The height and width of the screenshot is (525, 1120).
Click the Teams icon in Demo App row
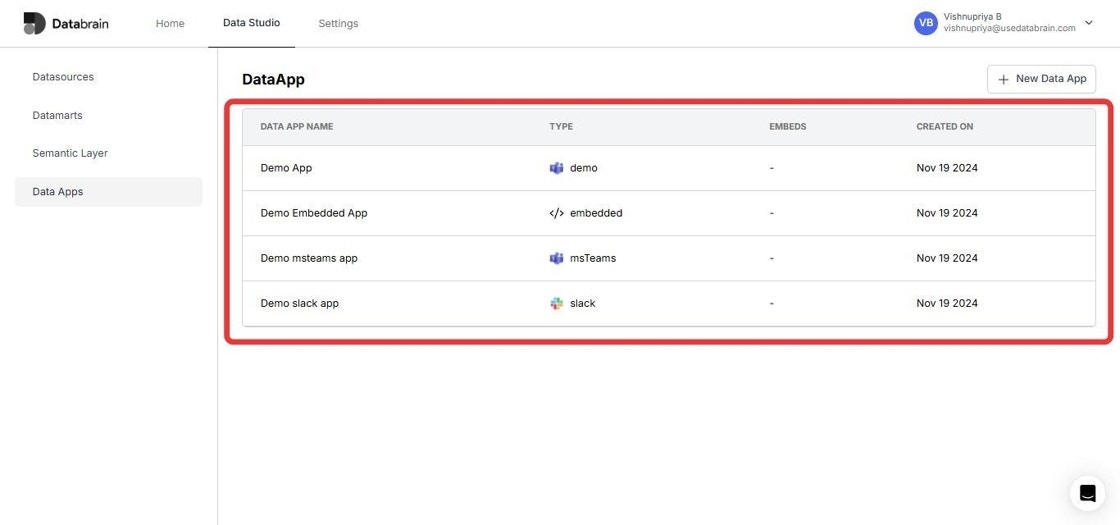556,168
